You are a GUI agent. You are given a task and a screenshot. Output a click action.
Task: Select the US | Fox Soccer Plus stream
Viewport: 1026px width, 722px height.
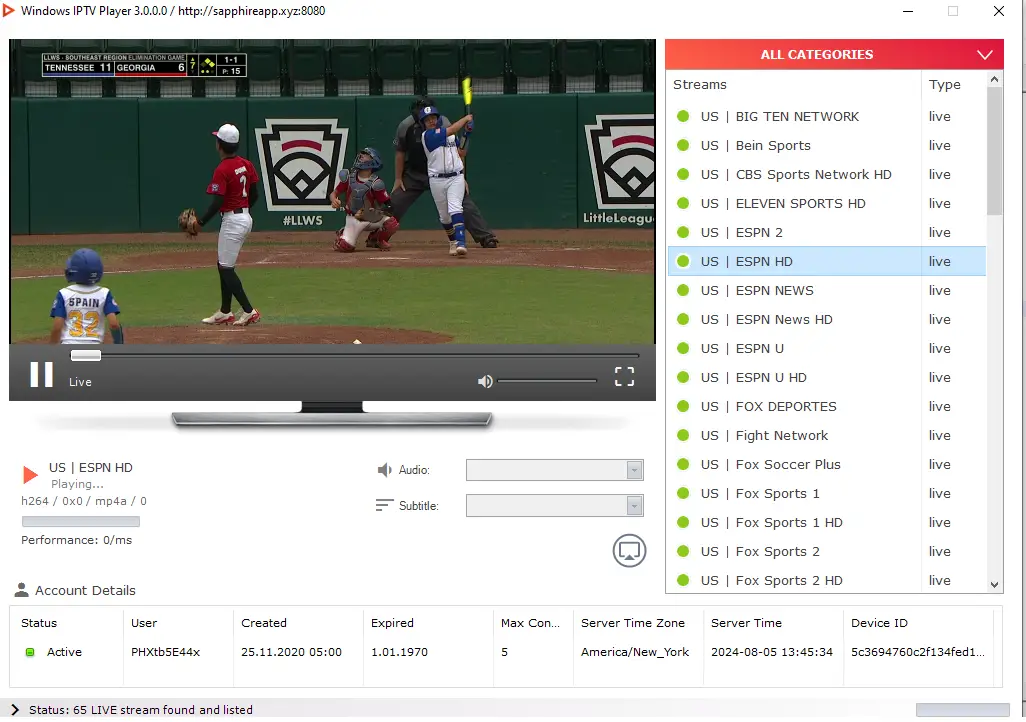pyautogui.click(x=826, y=464)
